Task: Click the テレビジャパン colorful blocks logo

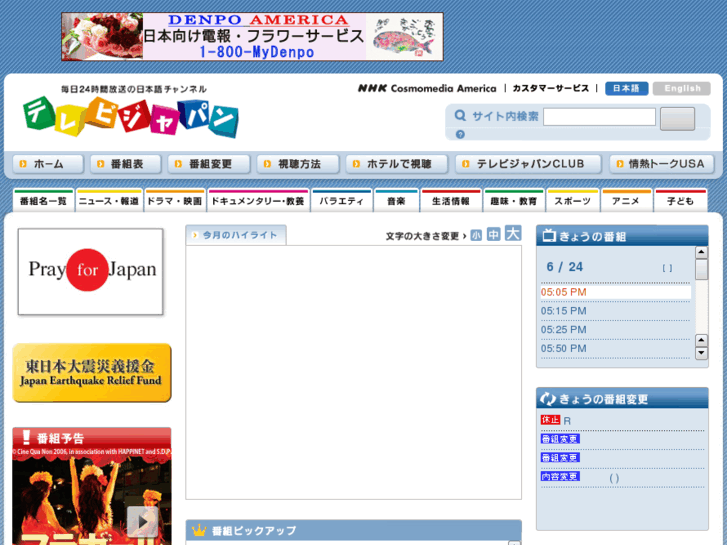Action: pyautogui.click(x=131, y=117)
